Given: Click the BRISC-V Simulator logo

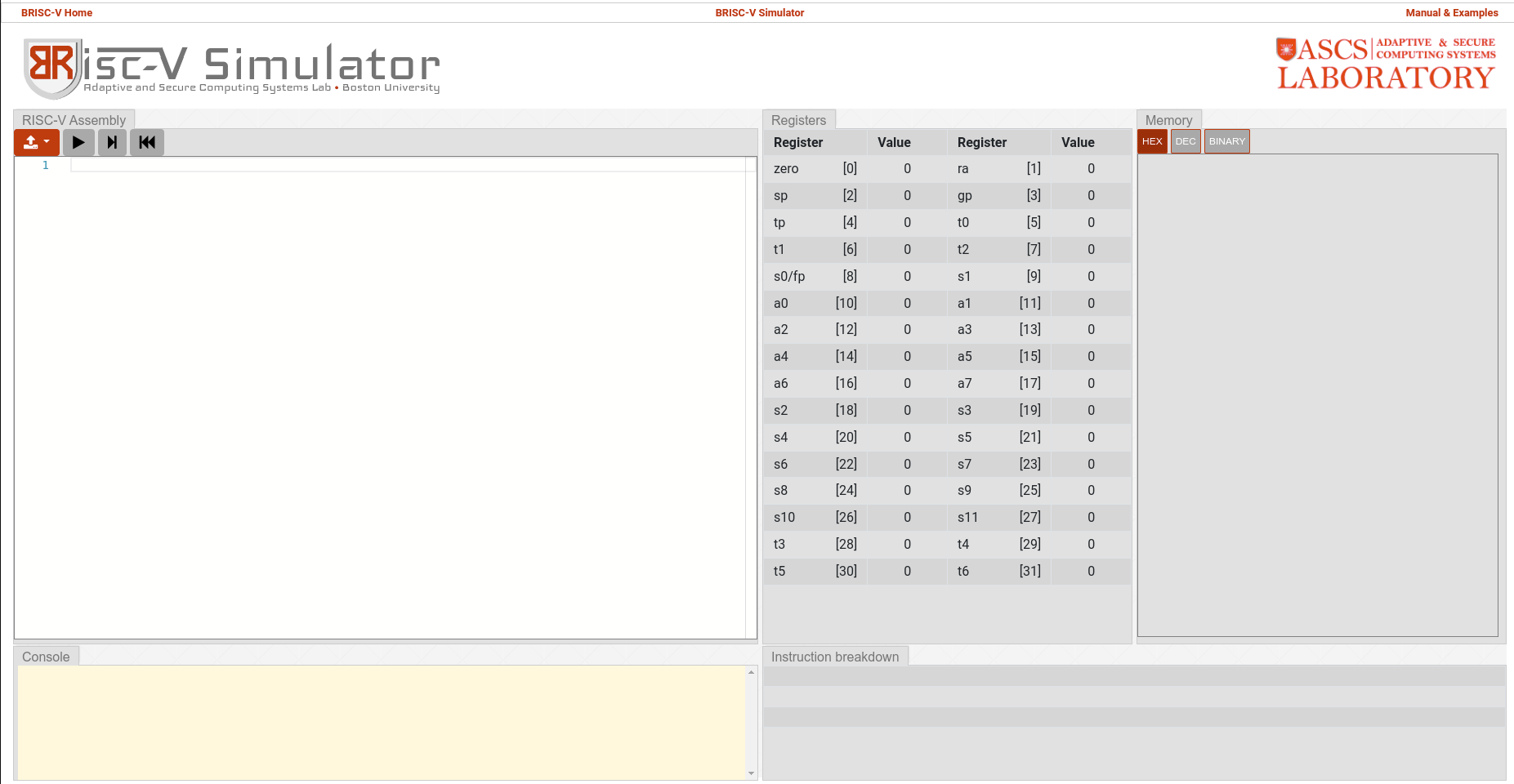Looking at the screenshot, I should tap(232, 67).
